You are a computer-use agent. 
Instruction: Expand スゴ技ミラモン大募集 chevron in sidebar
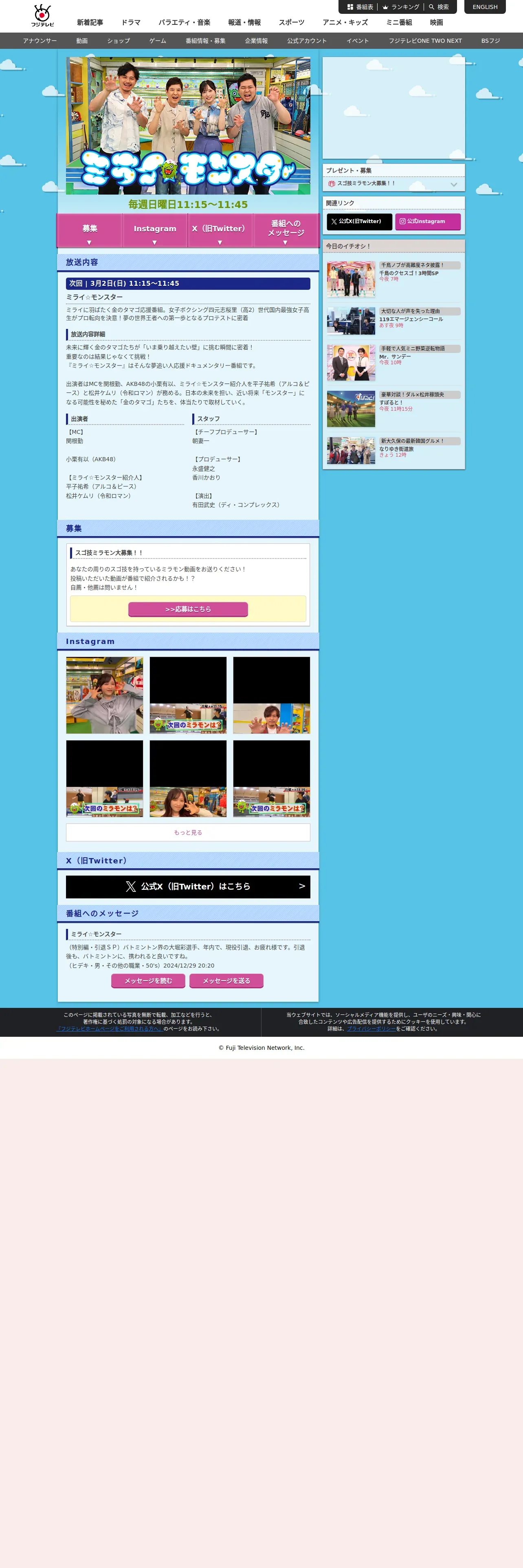coord(454,184)
